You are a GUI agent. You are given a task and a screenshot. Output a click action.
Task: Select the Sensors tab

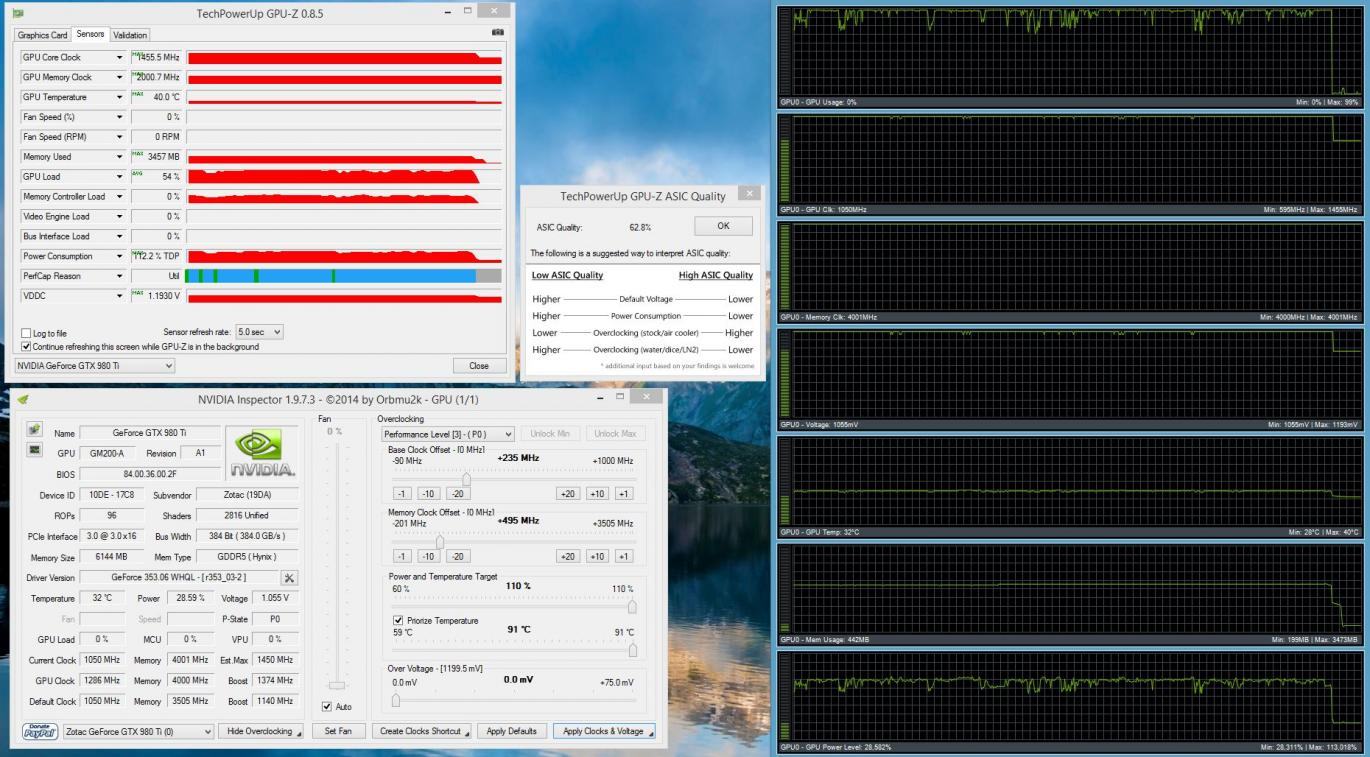click(90, 34)
